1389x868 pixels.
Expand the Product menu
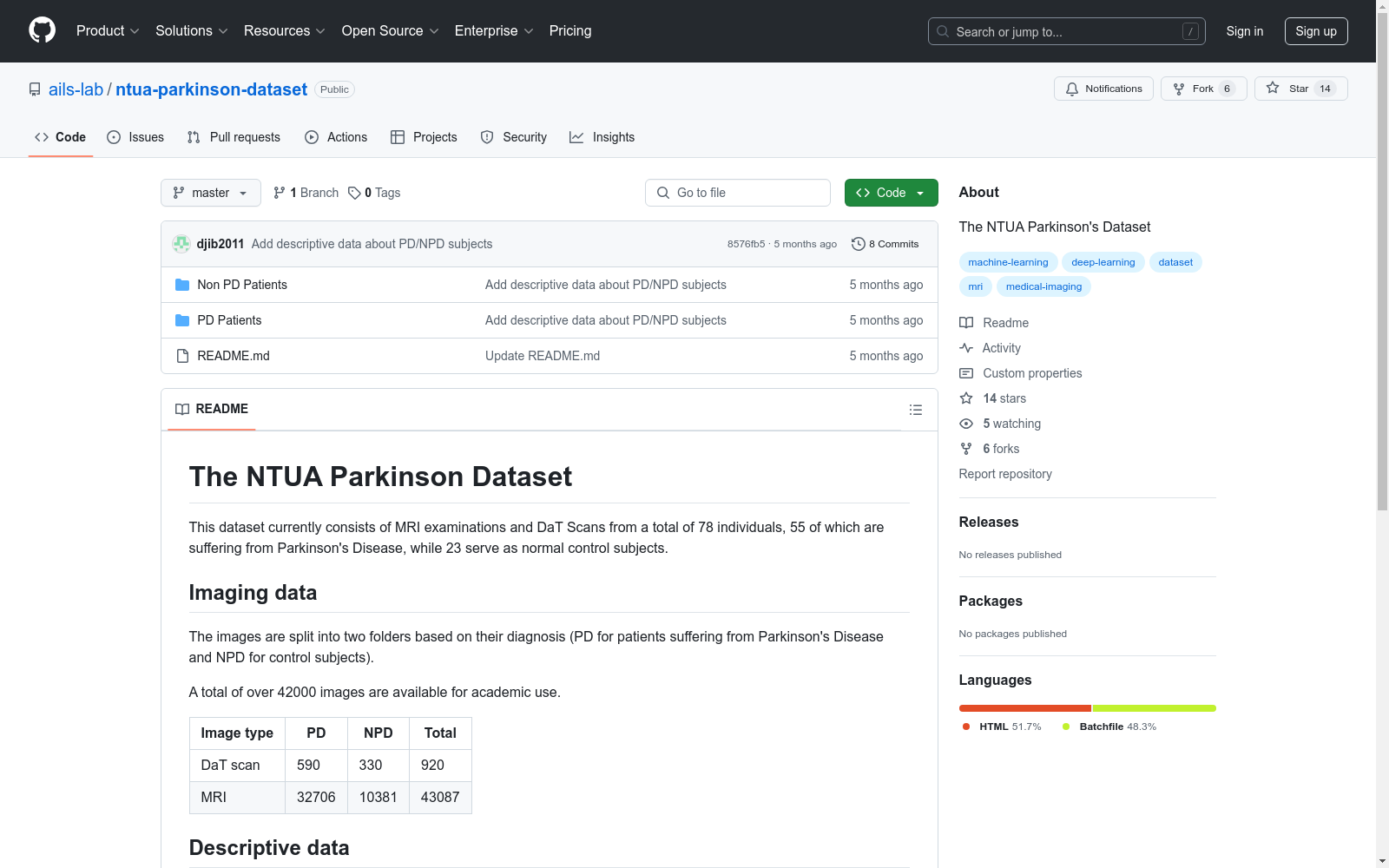point(108,30)
